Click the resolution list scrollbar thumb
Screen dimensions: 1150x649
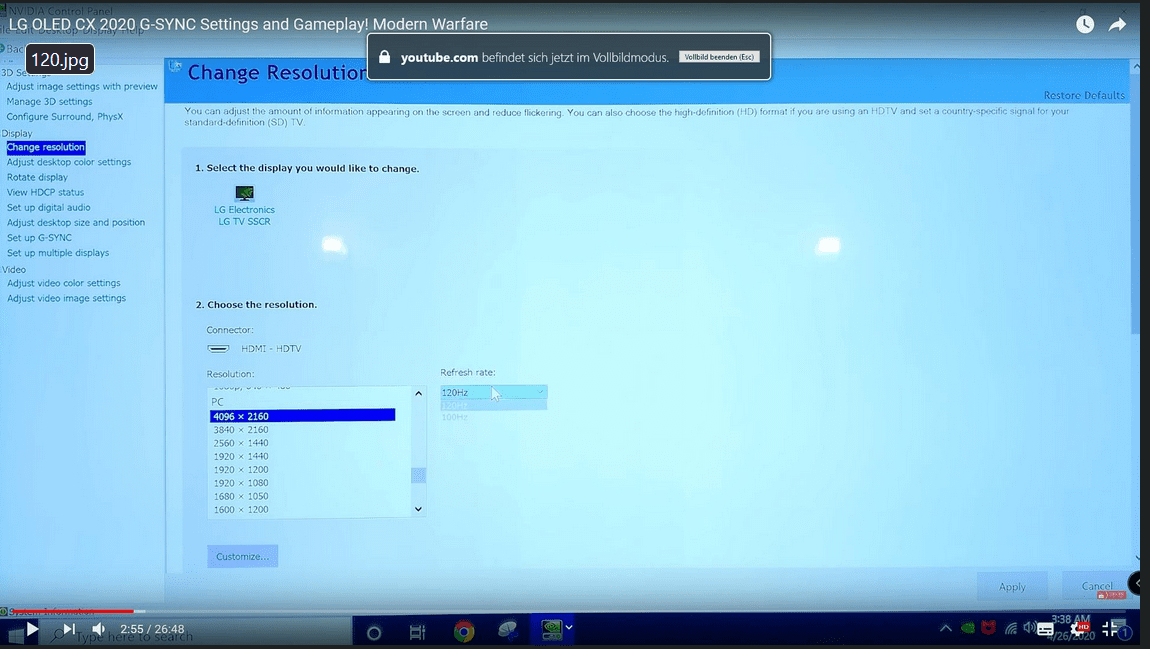418,475
